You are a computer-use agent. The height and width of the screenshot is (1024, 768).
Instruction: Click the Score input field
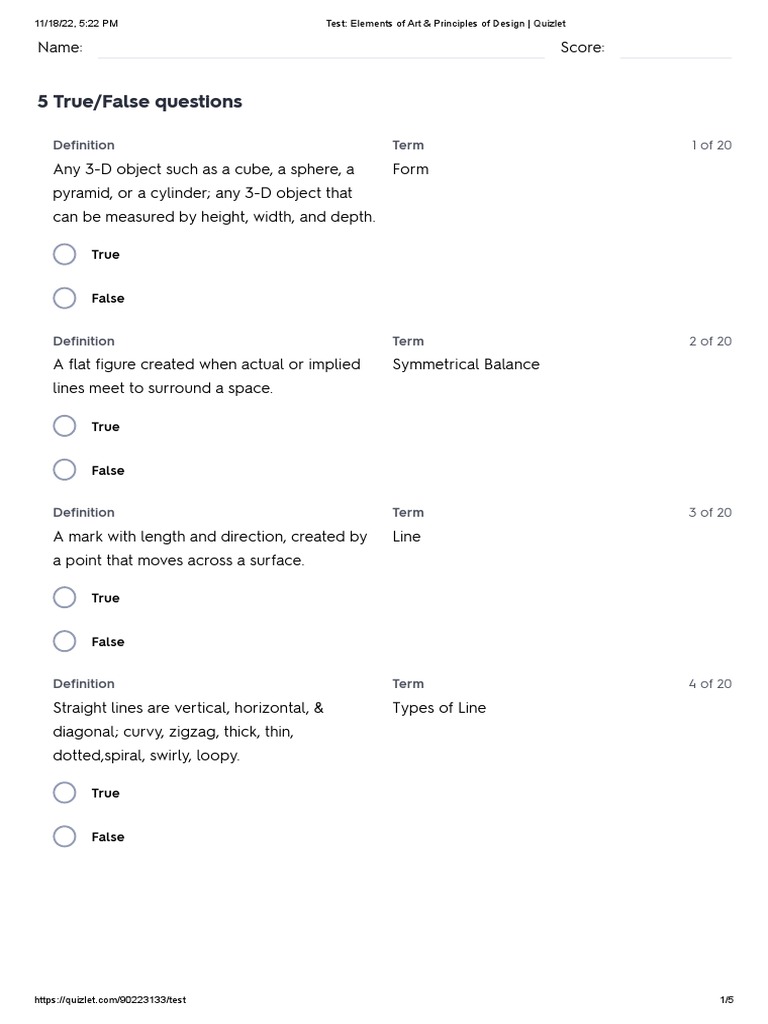[x=675, y=48]
